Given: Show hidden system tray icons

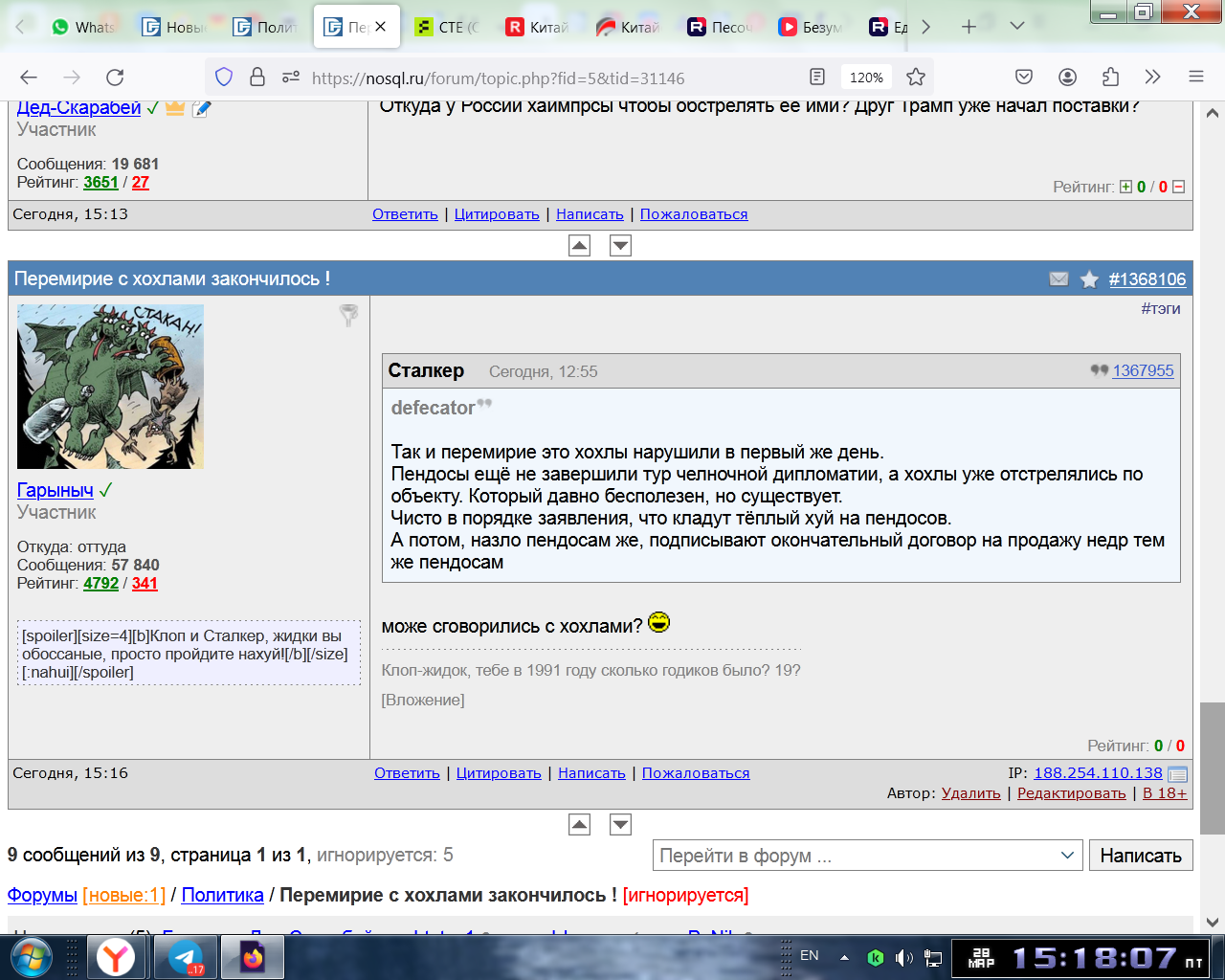Looking at the screenshot, I should click(844, 957).
